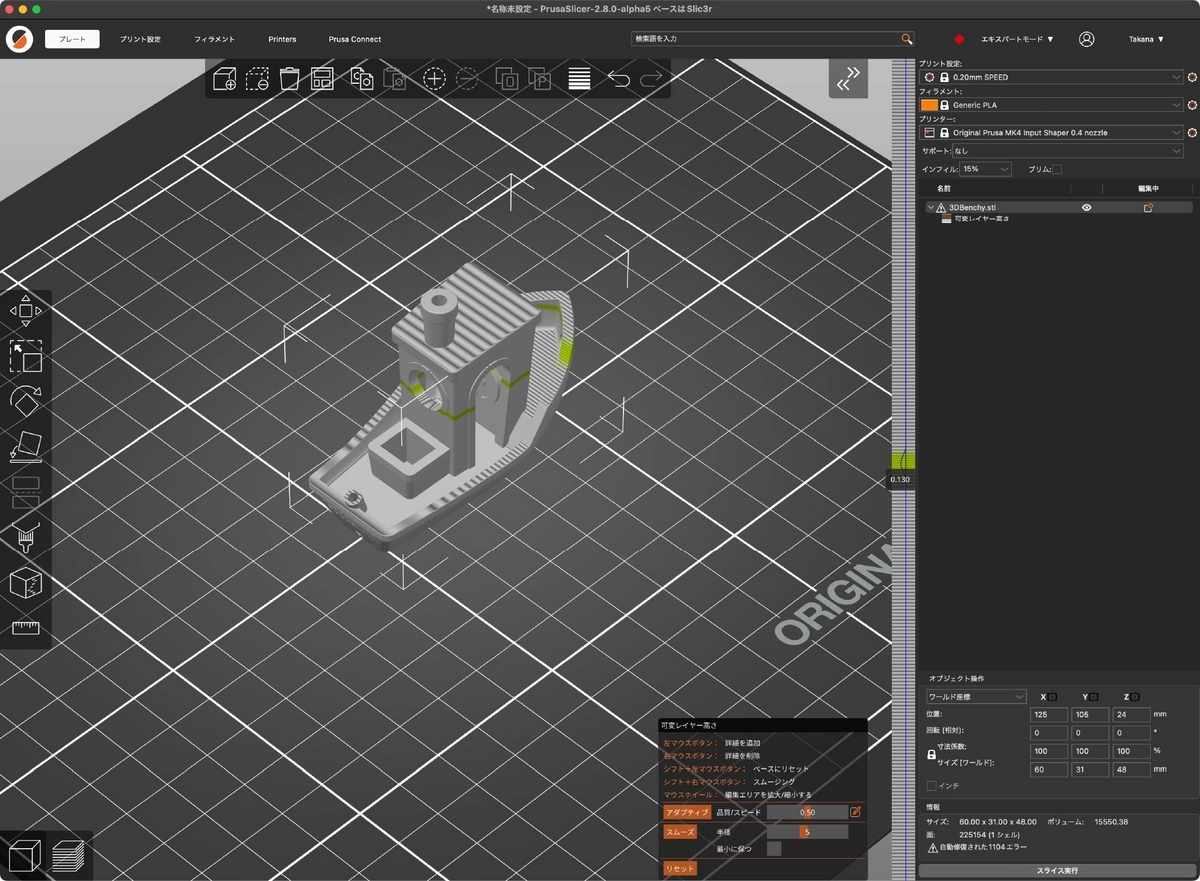Click the Split to parts icon

539,79
